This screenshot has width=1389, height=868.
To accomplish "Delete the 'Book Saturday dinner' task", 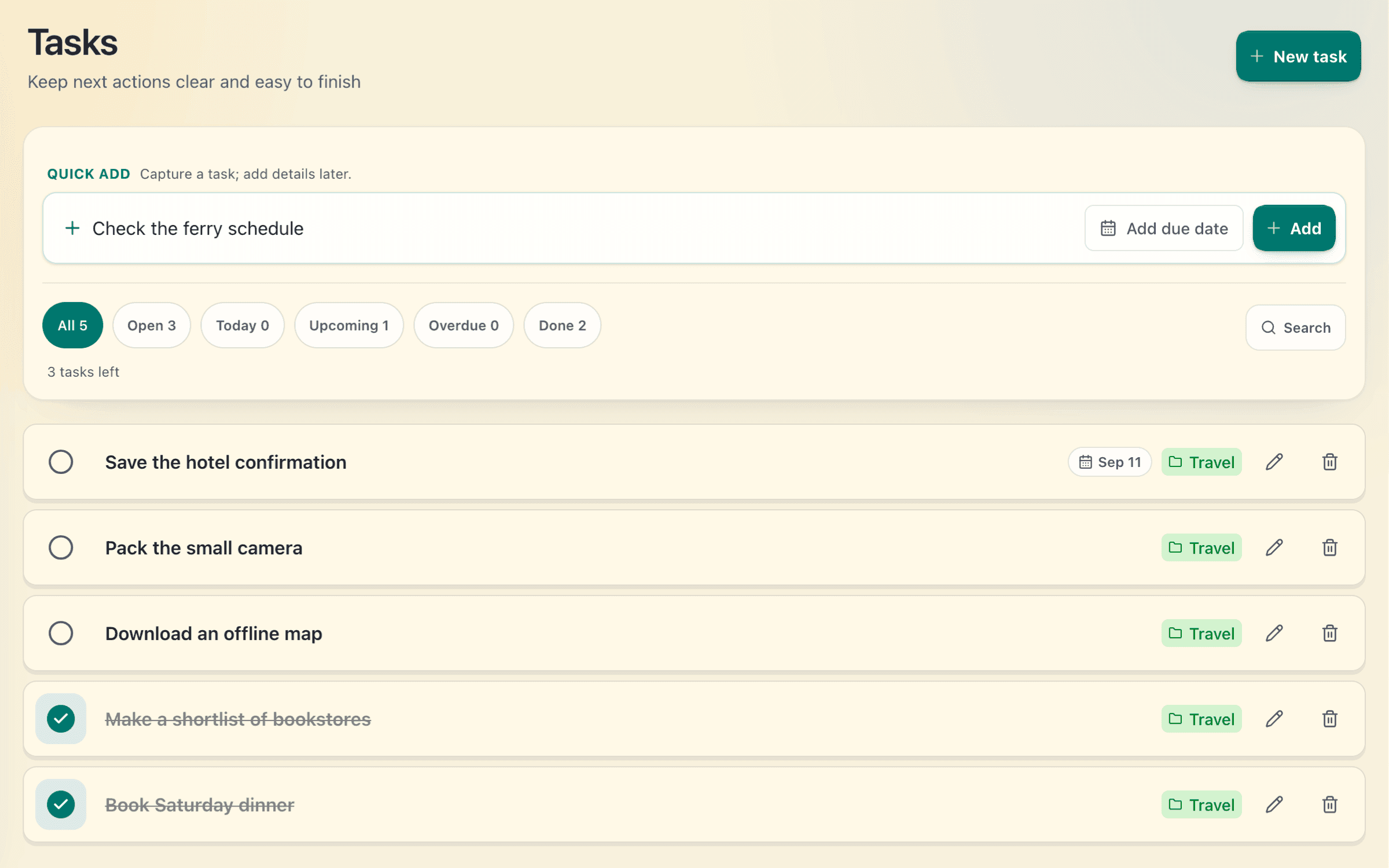I will (x=1329, y=804).
